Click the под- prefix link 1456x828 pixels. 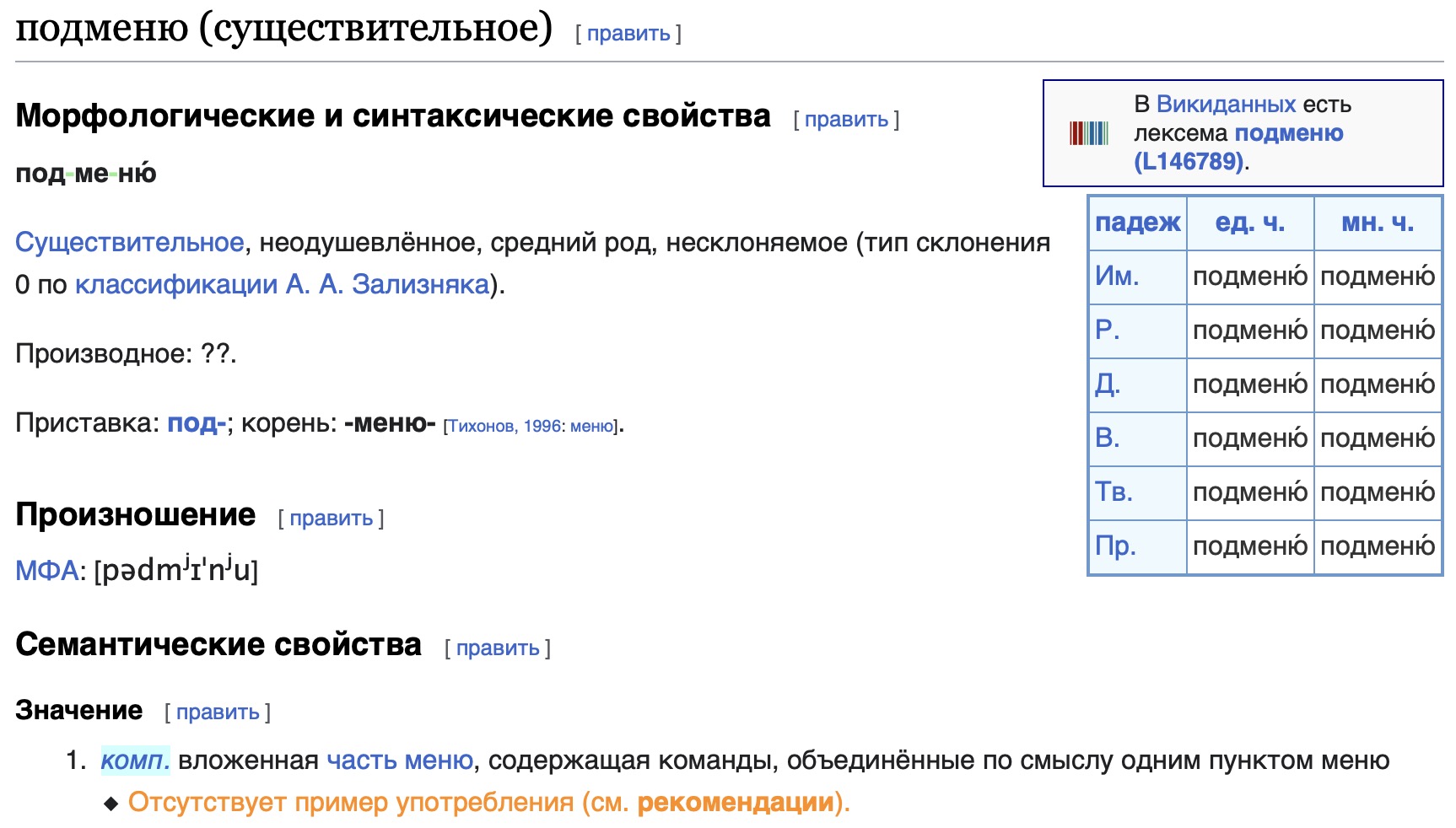197,423
